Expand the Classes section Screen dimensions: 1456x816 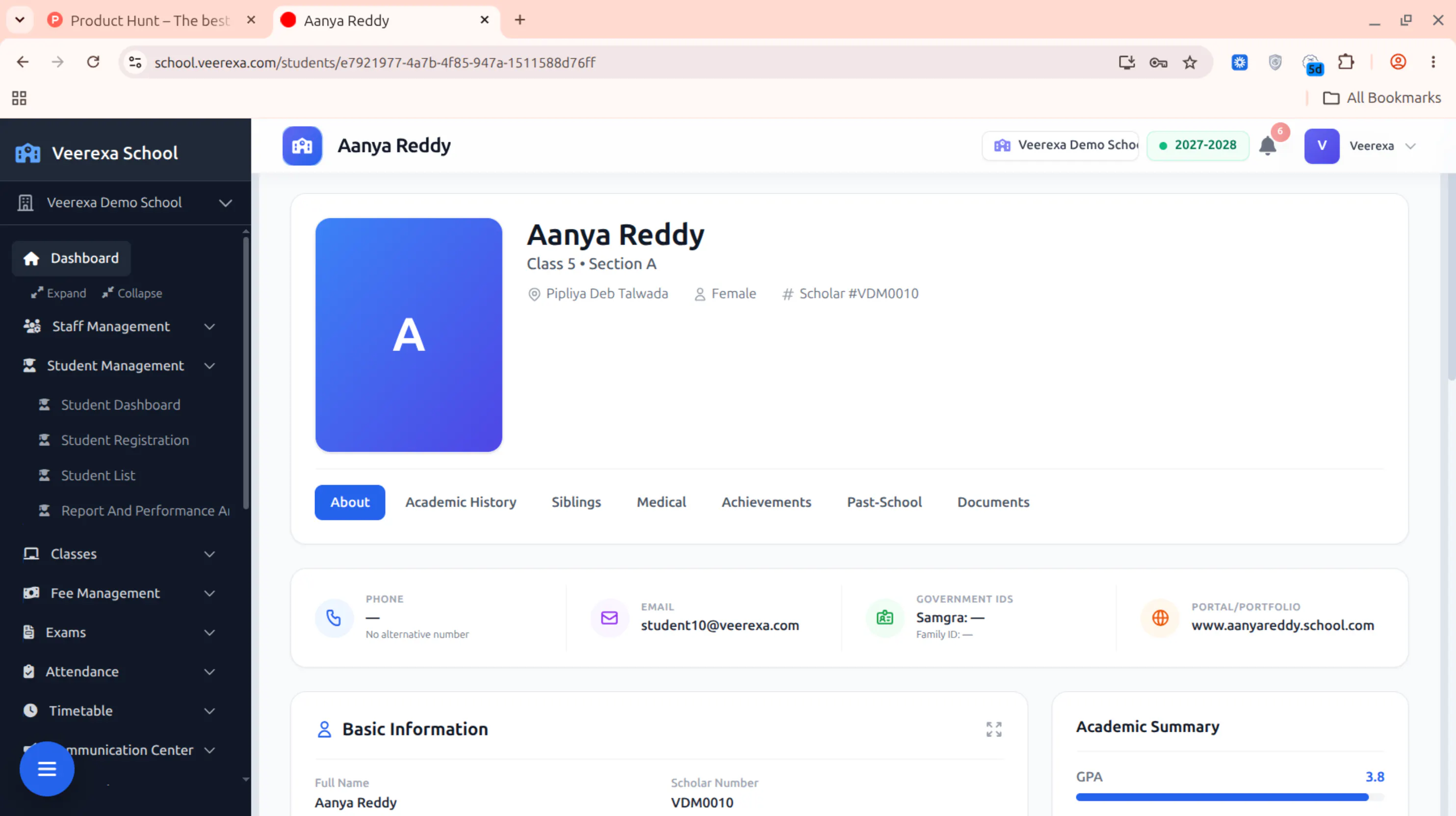pyautogui.click(x=209, y=554)
